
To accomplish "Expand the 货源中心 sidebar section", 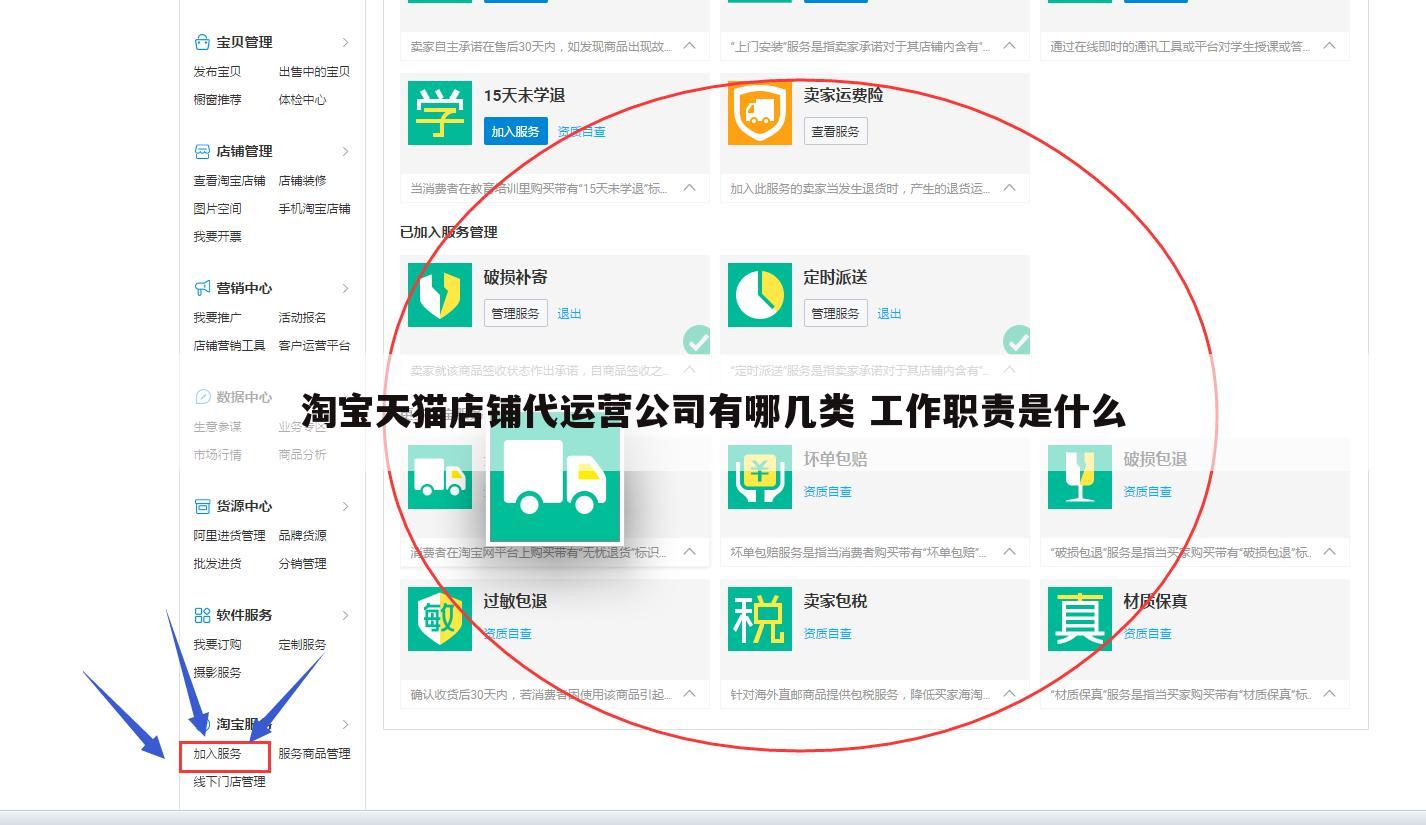I will point(345,506).
